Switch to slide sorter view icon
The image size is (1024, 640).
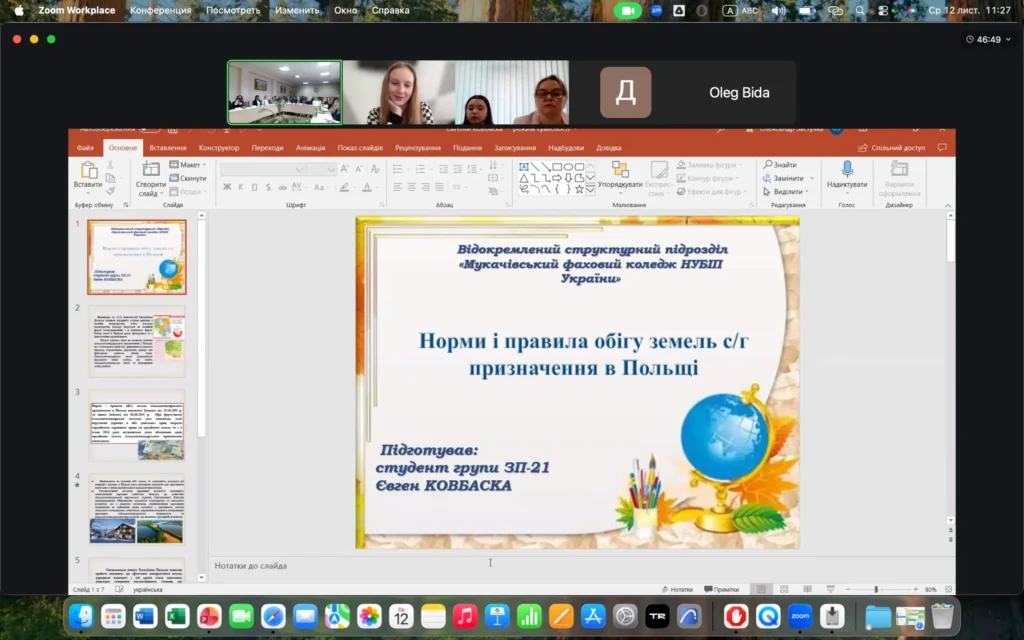(782, 590)
